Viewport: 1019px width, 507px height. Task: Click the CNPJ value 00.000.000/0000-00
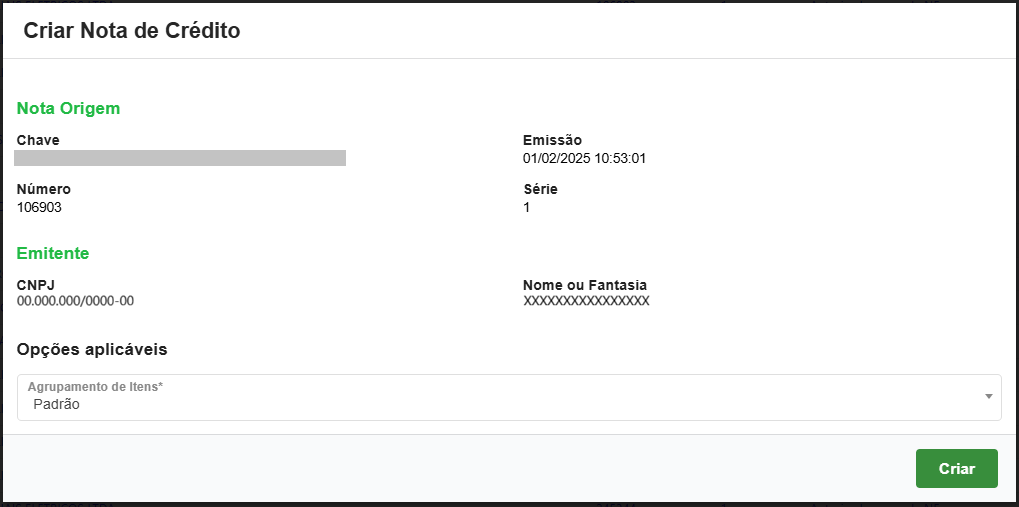pos(76,301)
